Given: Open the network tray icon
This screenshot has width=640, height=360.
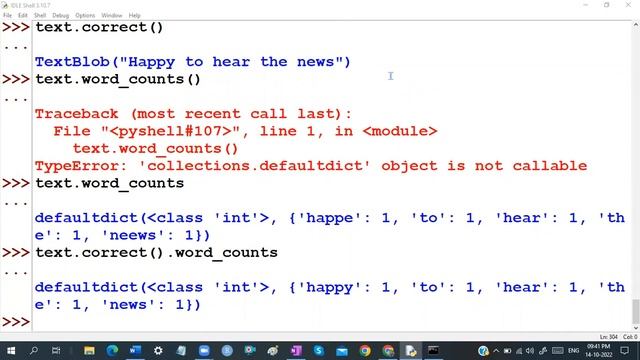Looking at the screenshot, I should (x=519, y=351).
